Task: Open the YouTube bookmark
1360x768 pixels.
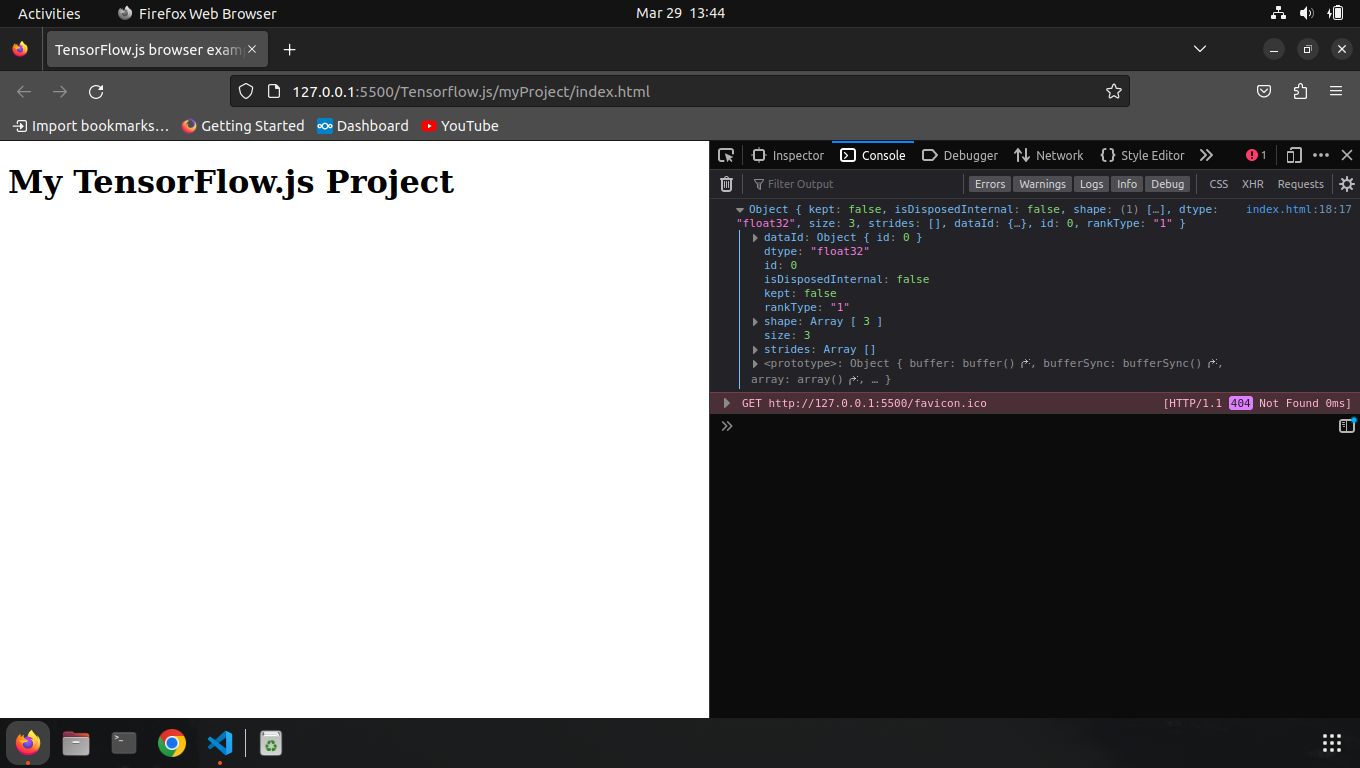Action: (459, 126)
